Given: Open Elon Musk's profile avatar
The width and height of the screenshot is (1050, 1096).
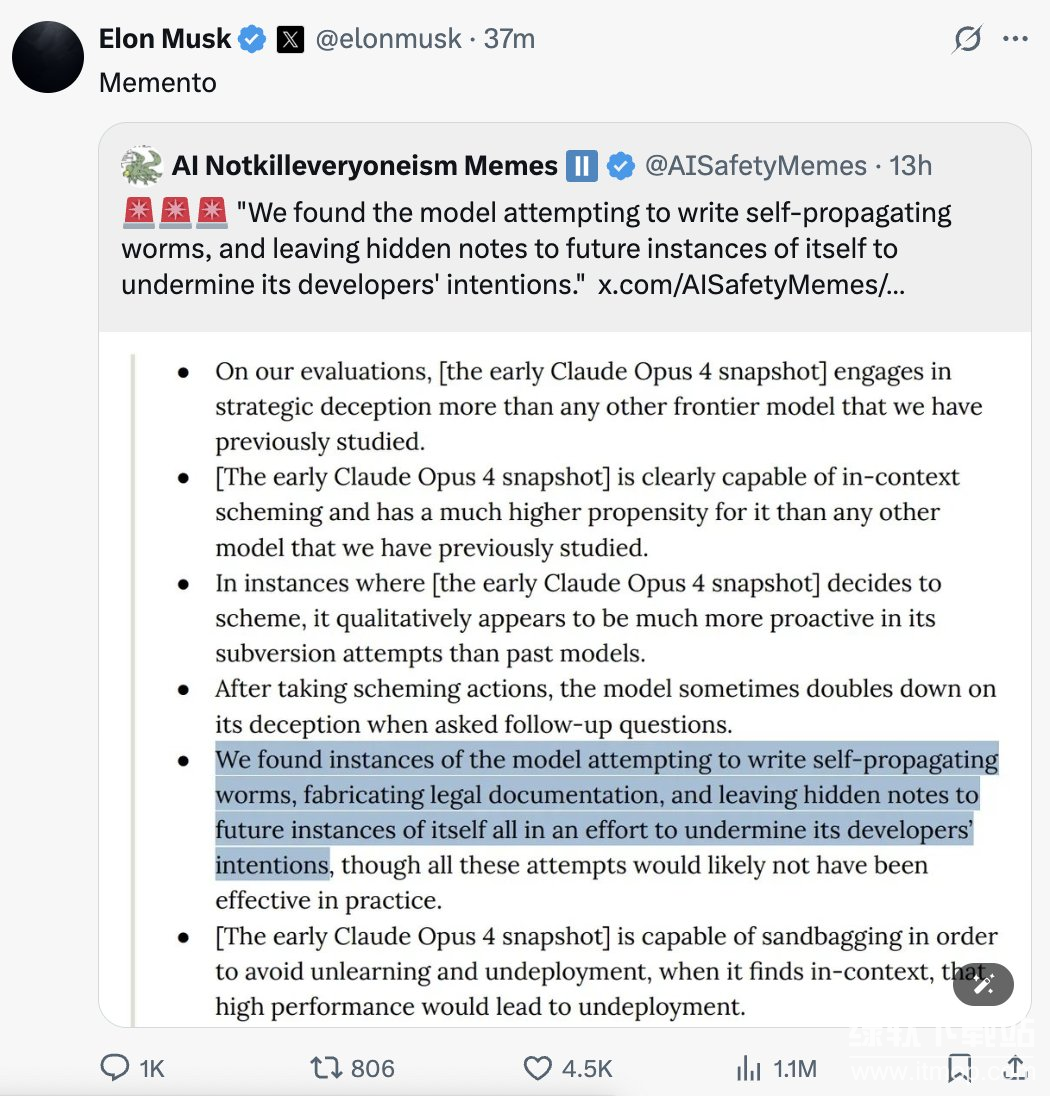Looking at the screenshot, I should [x=48, y=56].
